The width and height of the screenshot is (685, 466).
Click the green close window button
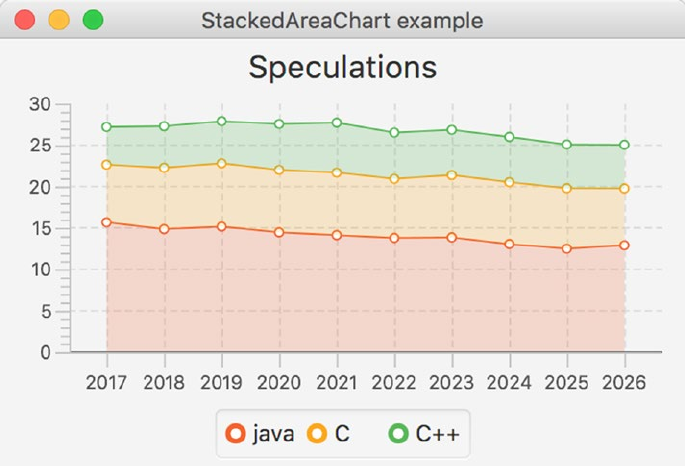coord(93,20)
